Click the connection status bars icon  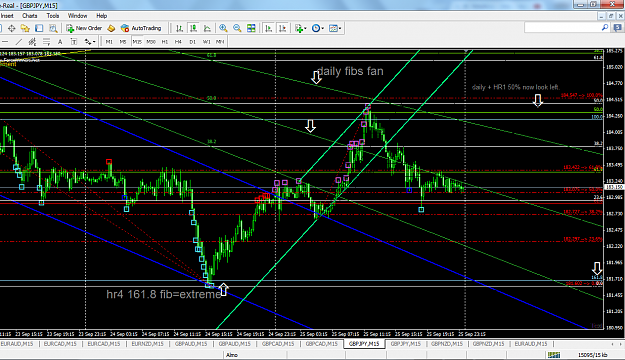554,355
